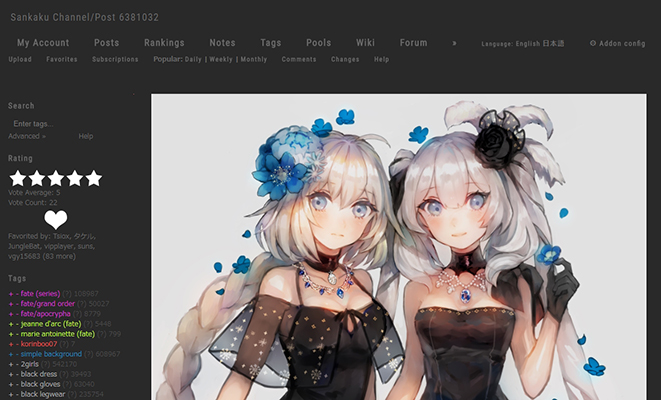Open Comments page
Image resolution: width=661 pixels, height=400 pixels.
(299, 59)
